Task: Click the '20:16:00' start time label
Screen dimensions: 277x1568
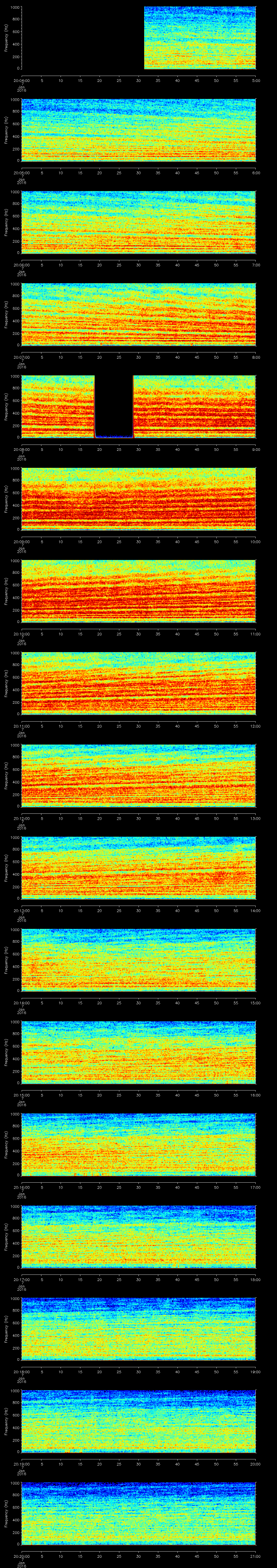Action: pyautogui.click(x=21, y=1187)
